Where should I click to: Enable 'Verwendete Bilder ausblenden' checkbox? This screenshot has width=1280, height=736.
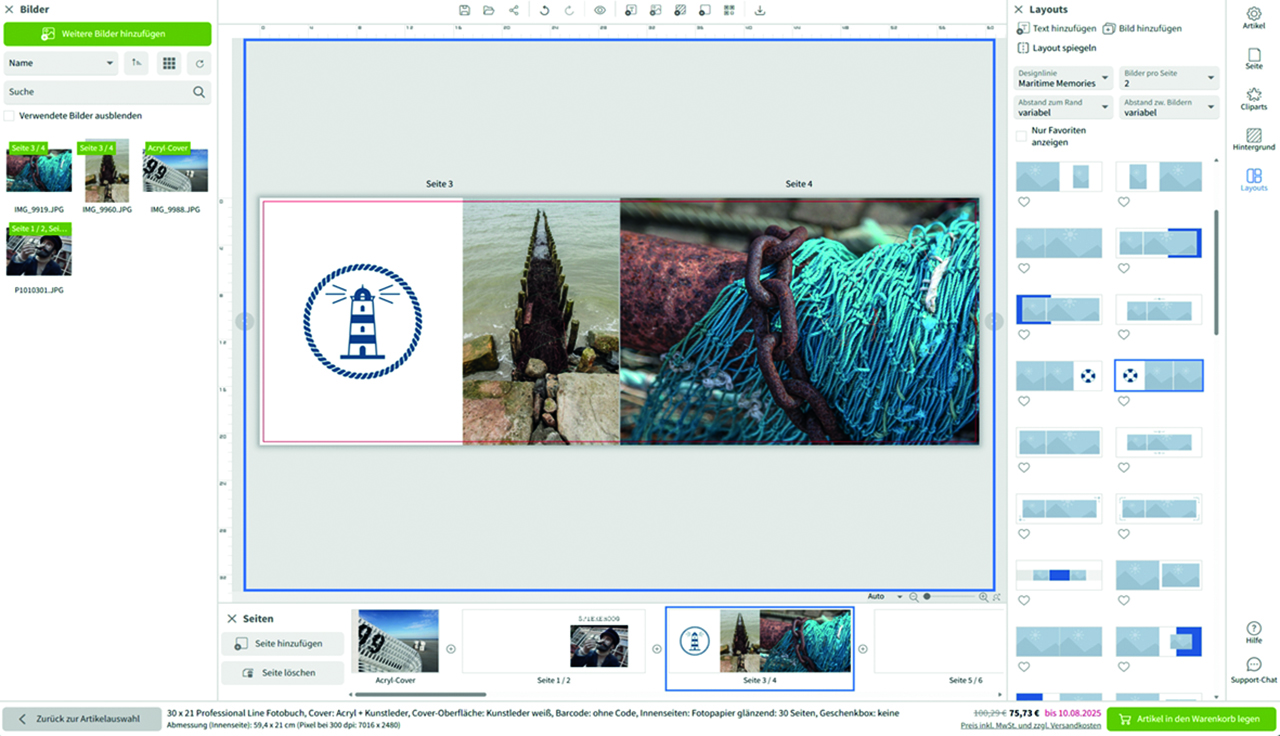click(x=10, y=116)
